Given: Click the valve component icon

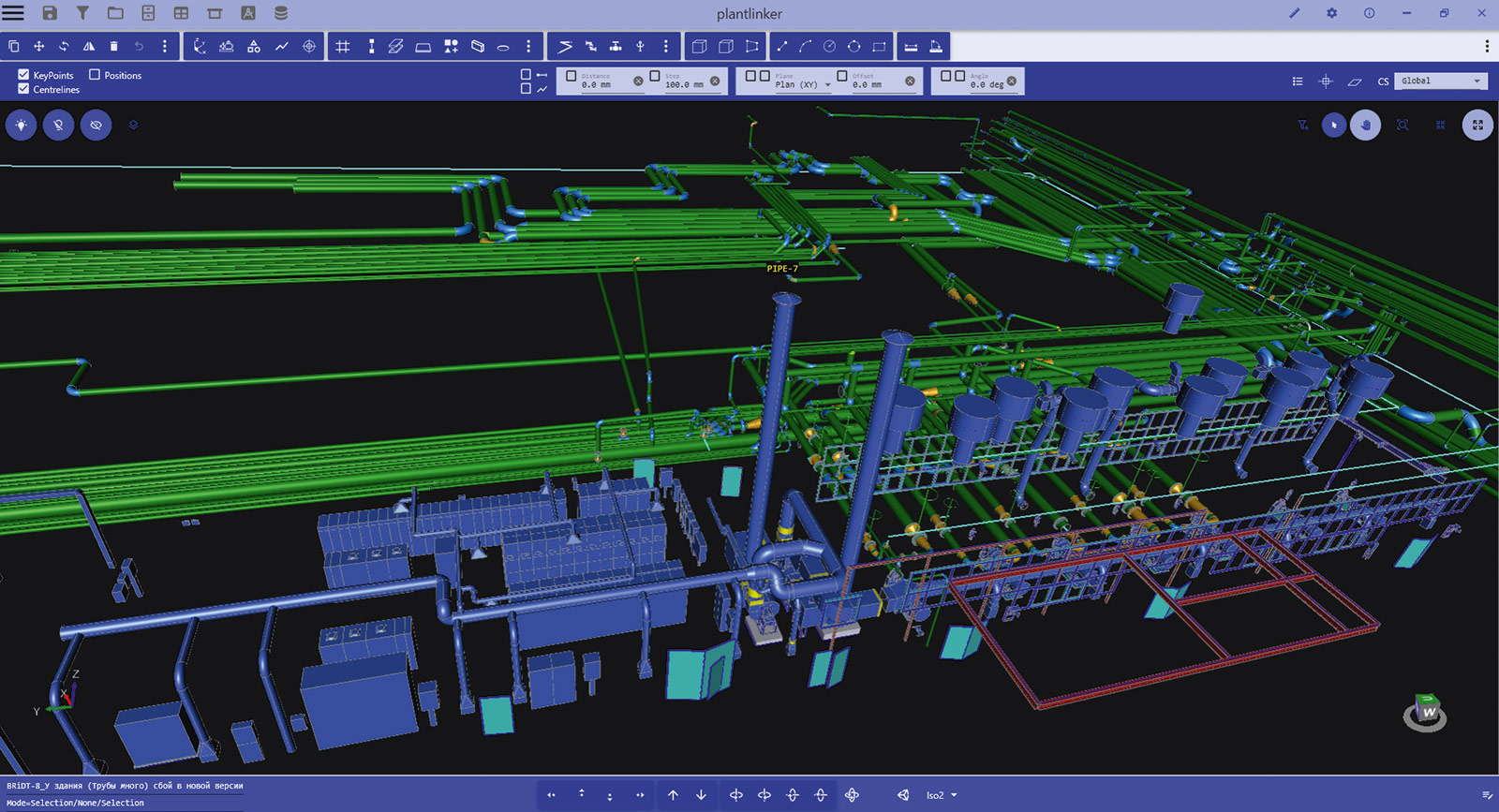Looking at the screenshot, I should pos(616,46).
